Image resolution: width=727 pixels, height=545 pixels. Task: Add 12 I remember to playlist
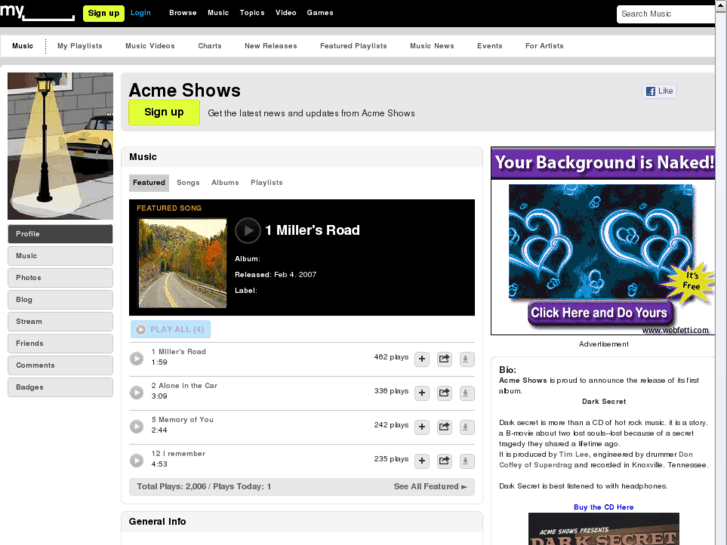(x=422, y=461)
